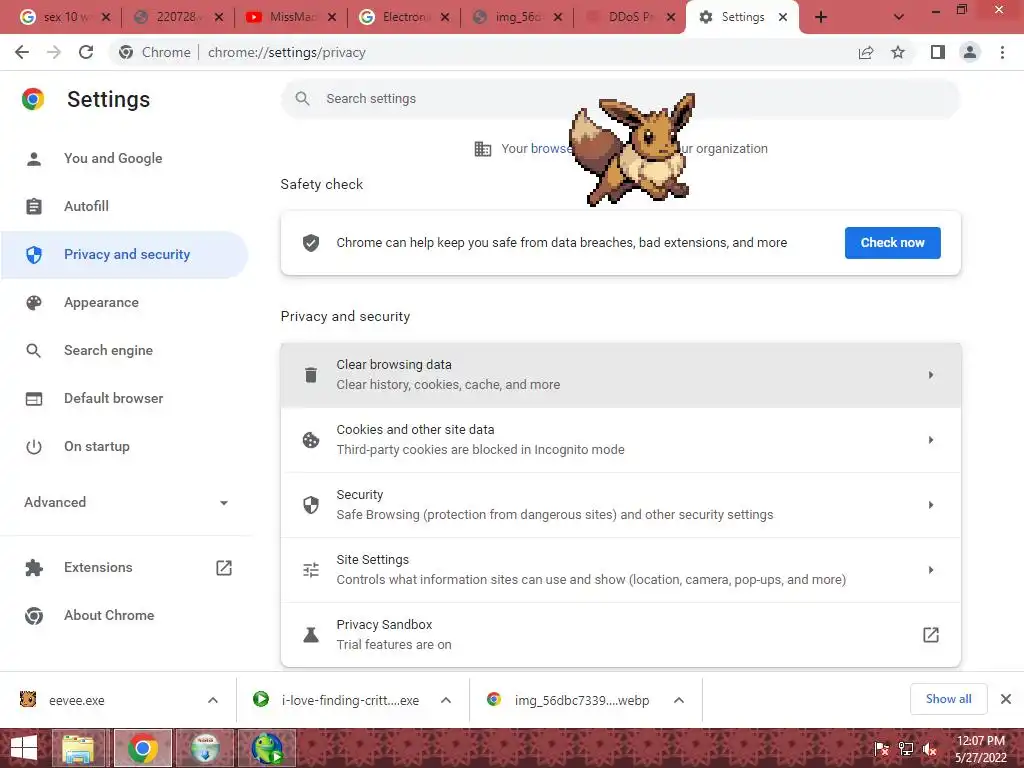Open About Chrome page
This screenshot has width=1024, height=768.
point(124,615)
